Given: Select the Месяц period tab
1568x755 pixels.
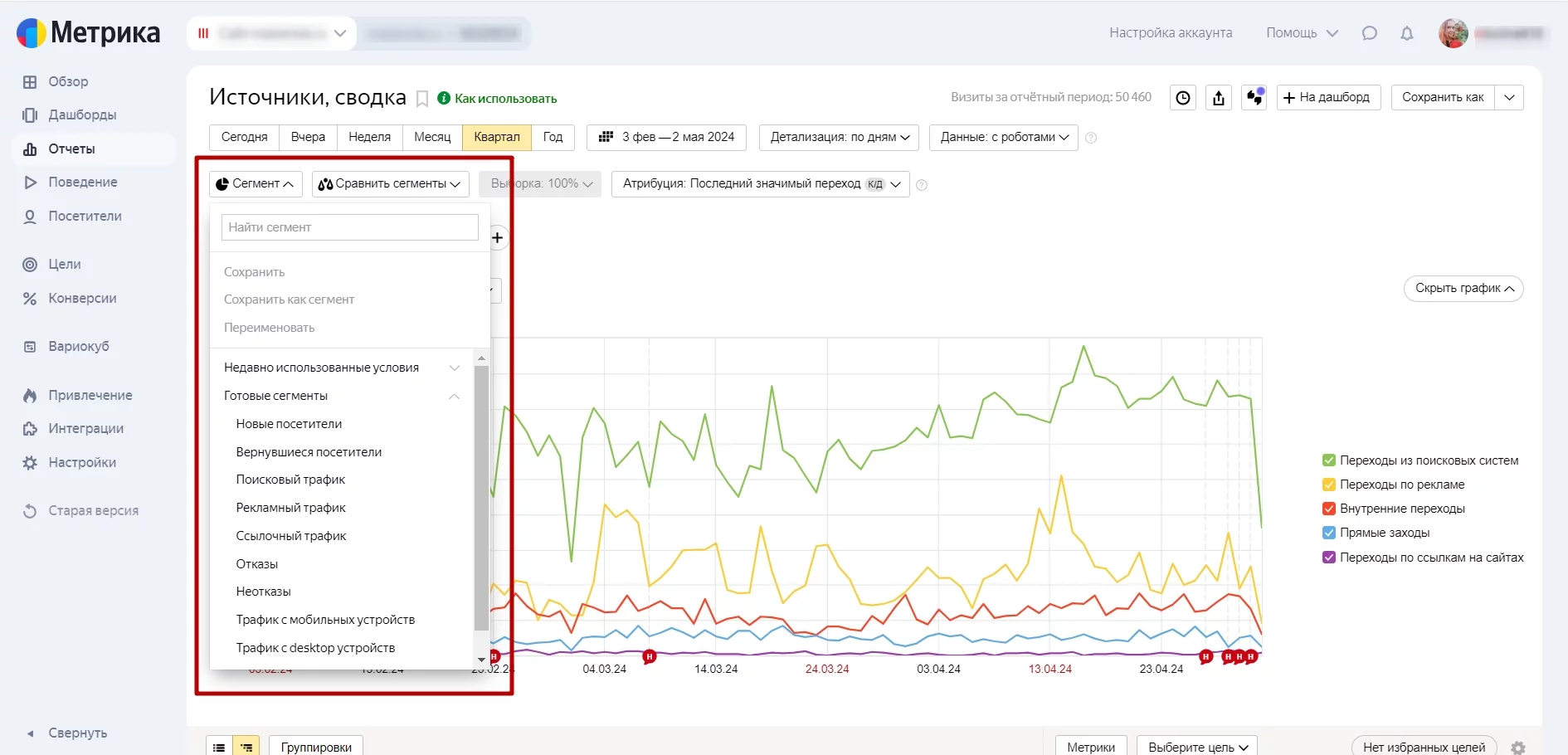Looking at the screenshot, I should coord(432,137).
